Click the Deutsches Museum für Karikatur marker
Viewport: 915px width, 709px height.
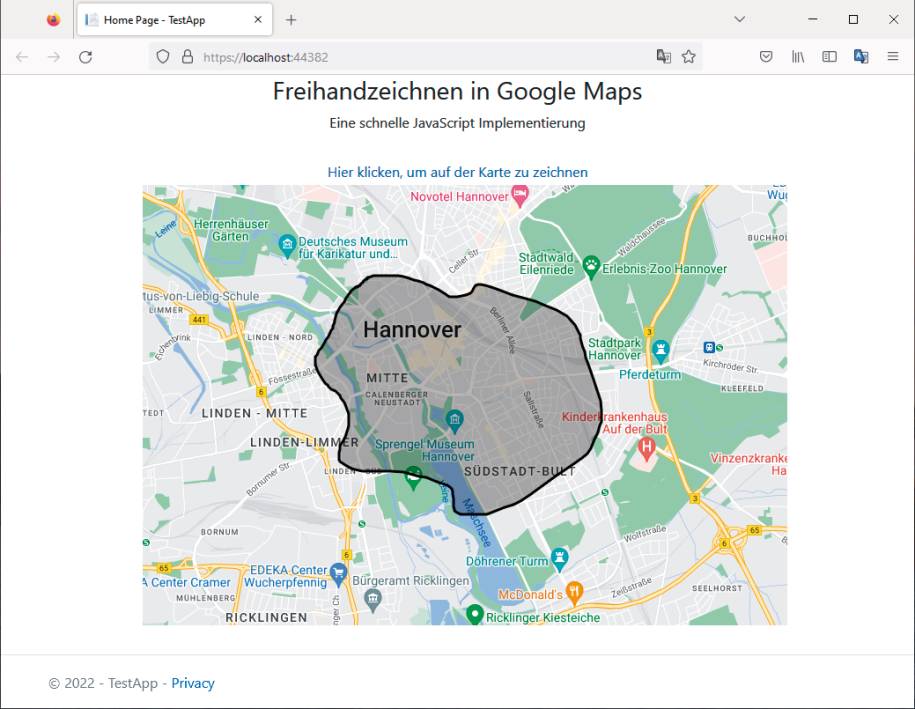pos(287,246)
